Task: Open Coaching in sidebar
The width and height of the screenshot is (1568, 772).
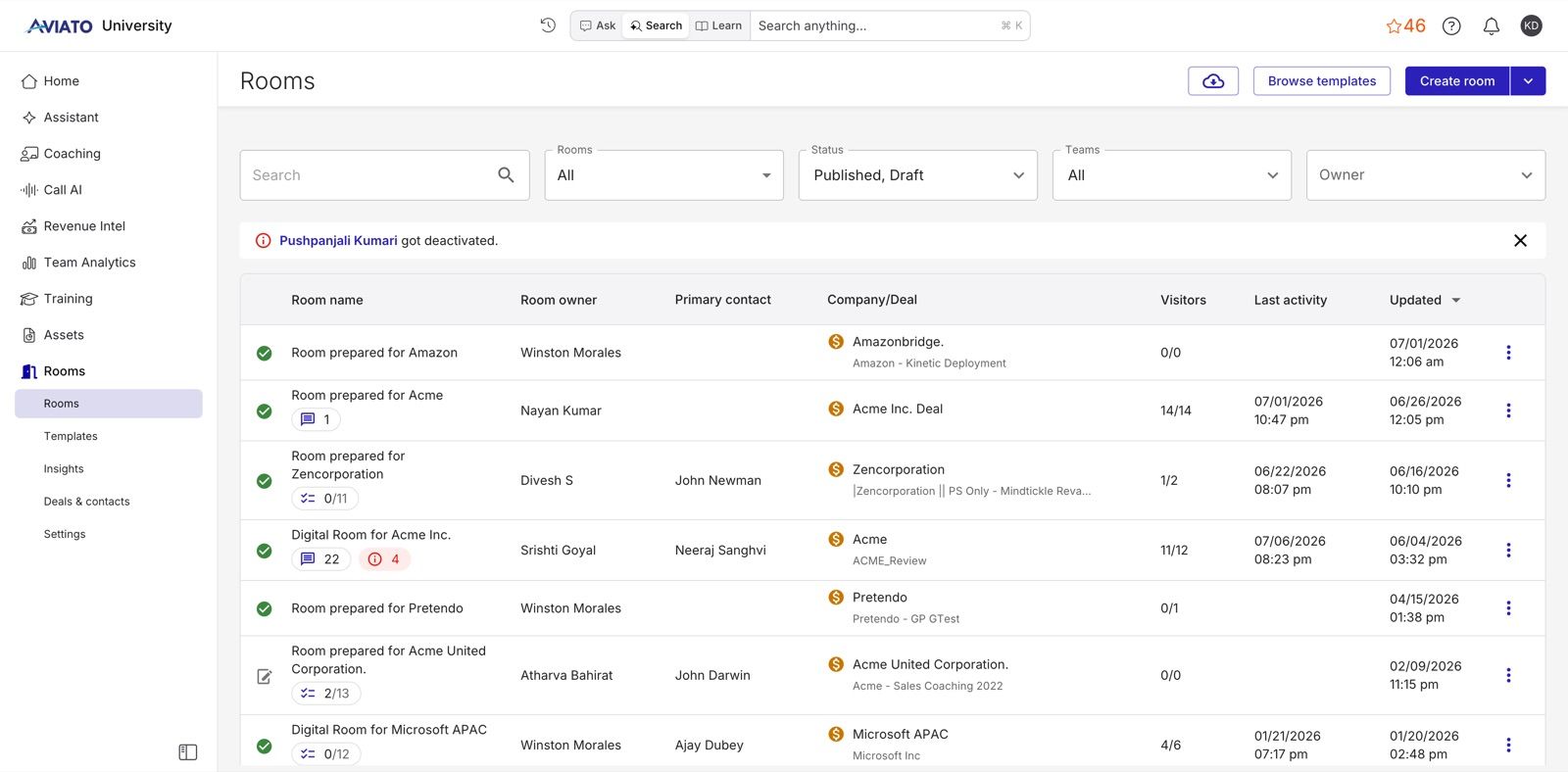Action: click(x=72, y=154)
